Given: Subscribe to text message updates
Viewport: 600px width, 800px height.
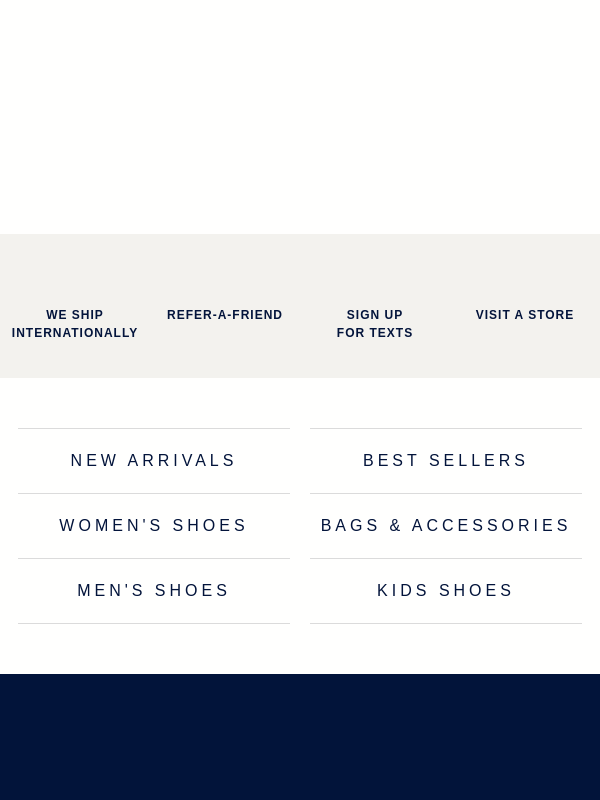Looking at the screenshot, I should pyautogui.click(x=375, y=324).
